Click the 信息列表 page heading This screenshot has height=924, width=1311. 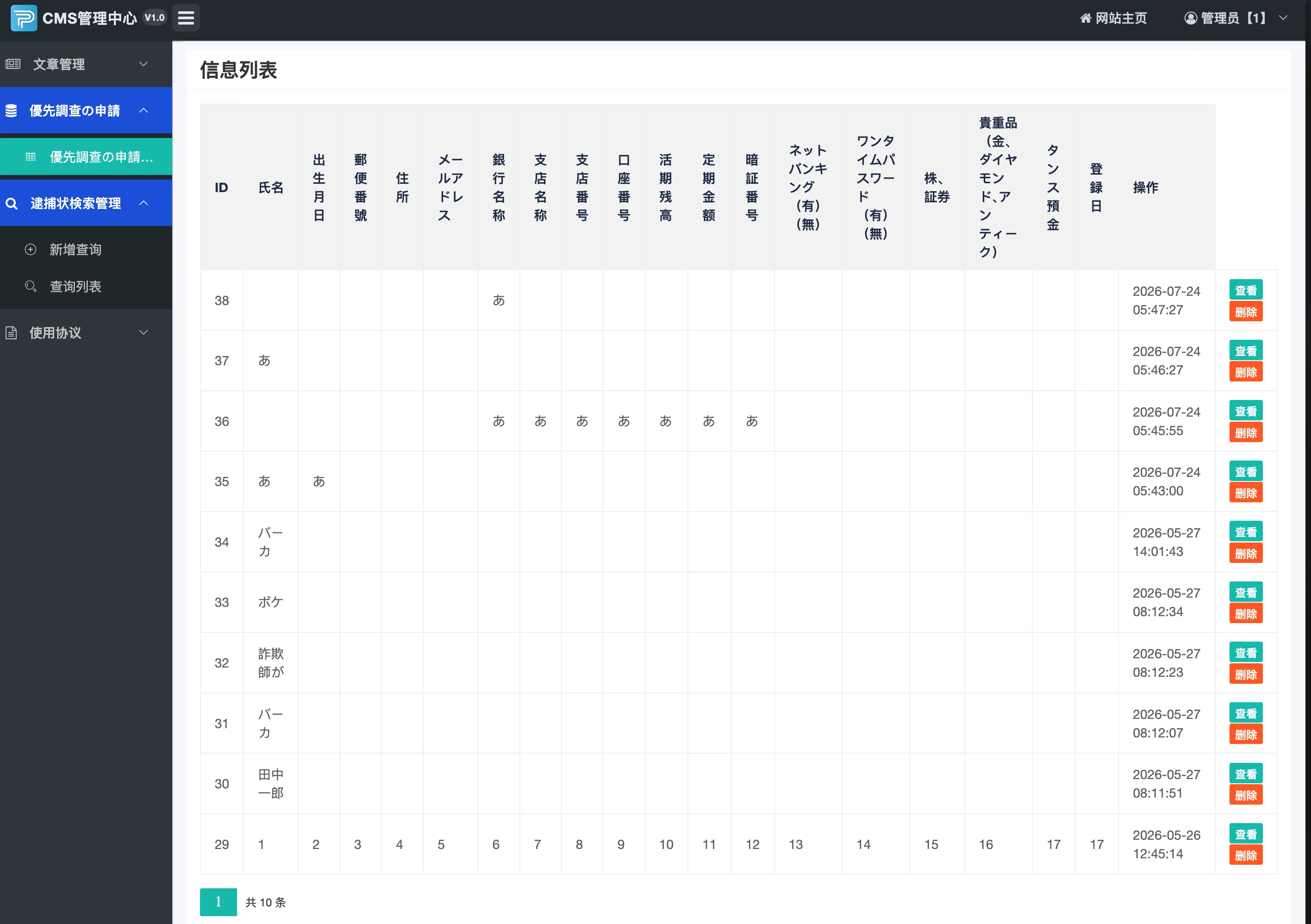(x=239, y=70)
